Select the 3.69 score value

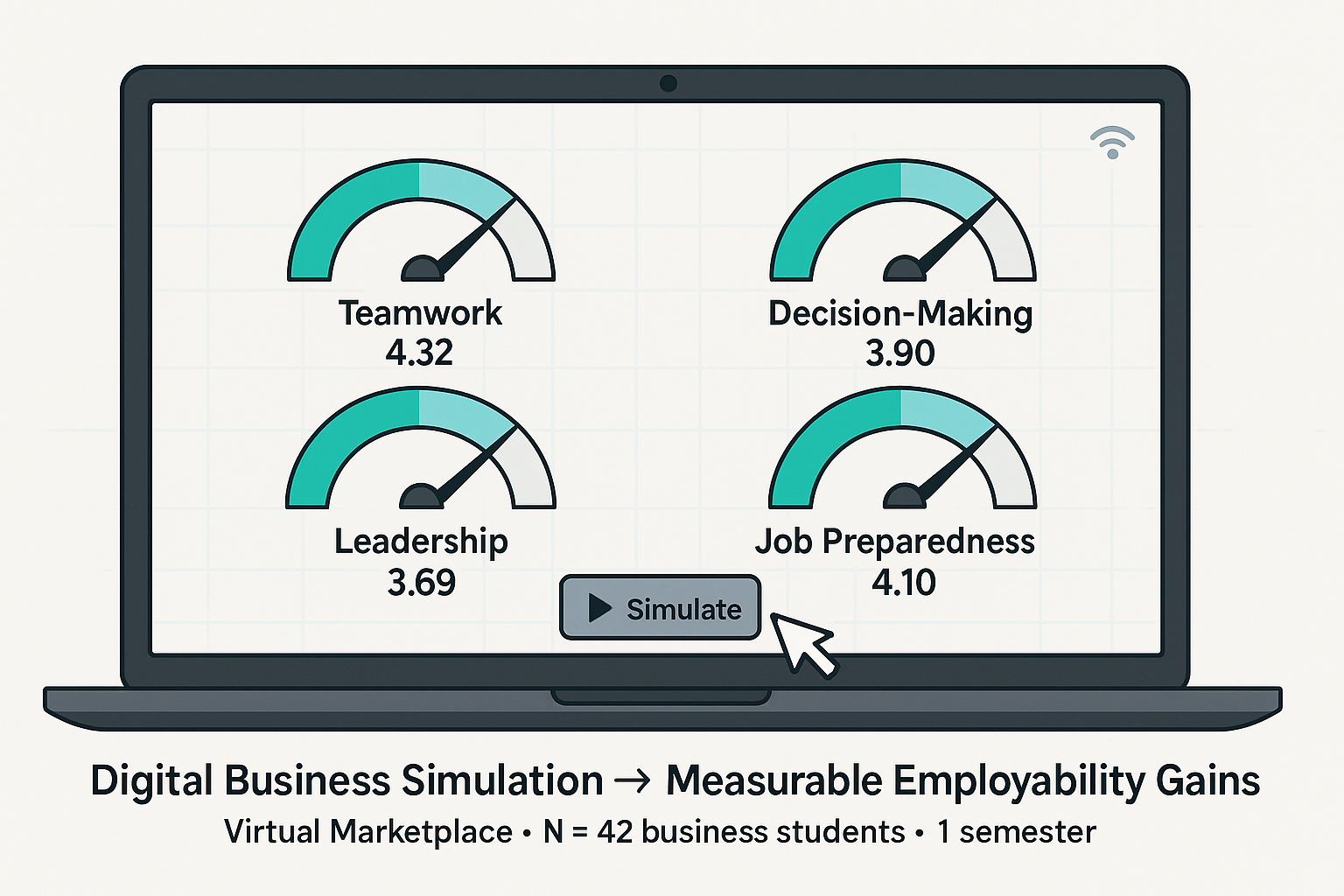[x=422, y=583]
